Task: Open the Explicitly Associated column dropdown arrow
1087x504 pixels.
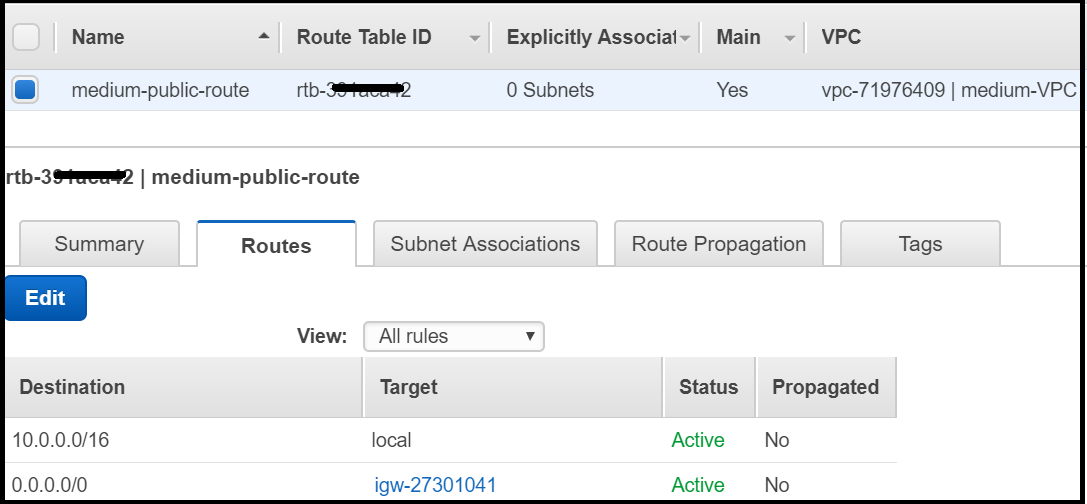Action: [x=685, y=38]
